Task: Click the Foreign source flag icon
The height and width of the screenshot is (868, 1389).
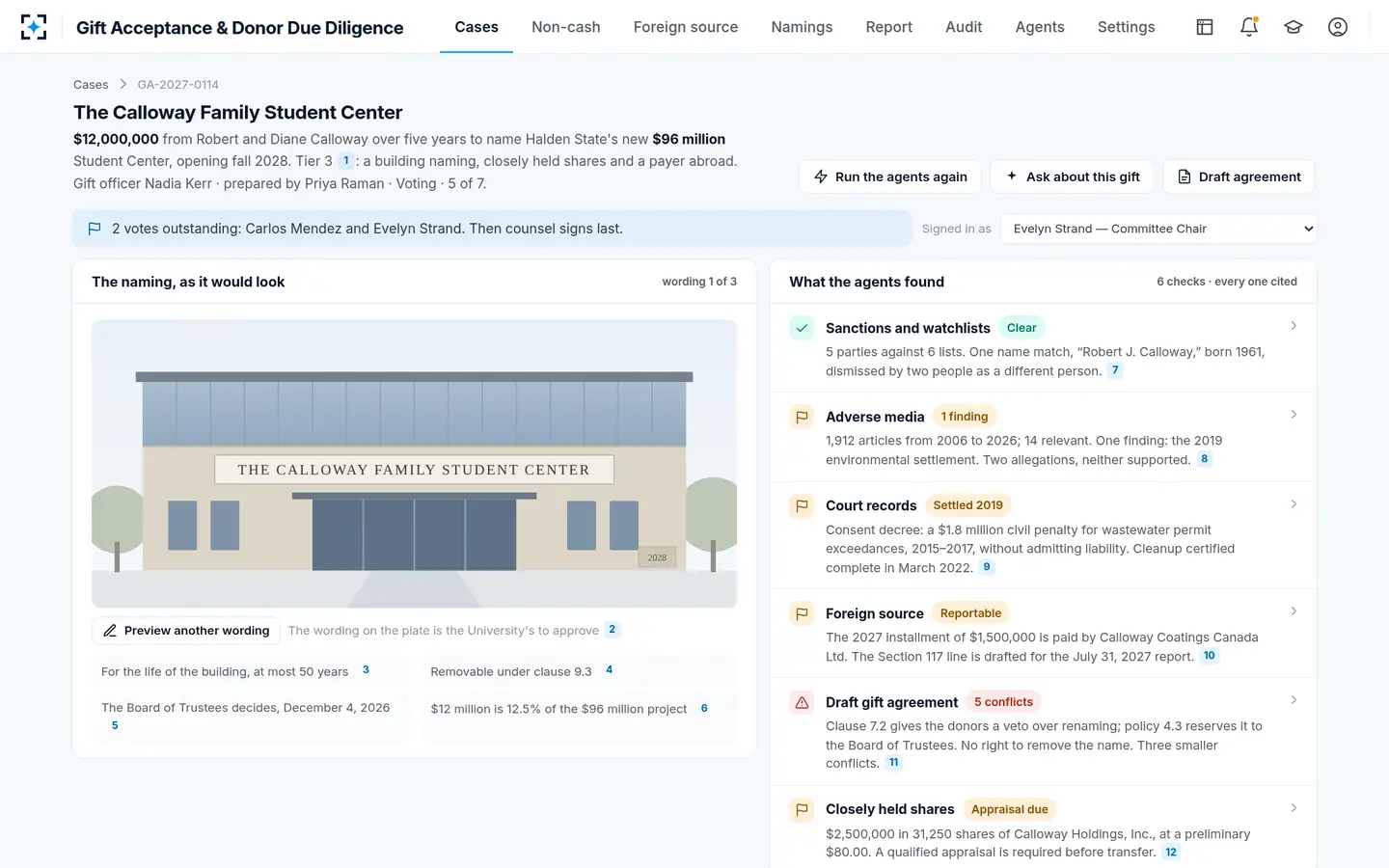Action: tap(802, 613)
